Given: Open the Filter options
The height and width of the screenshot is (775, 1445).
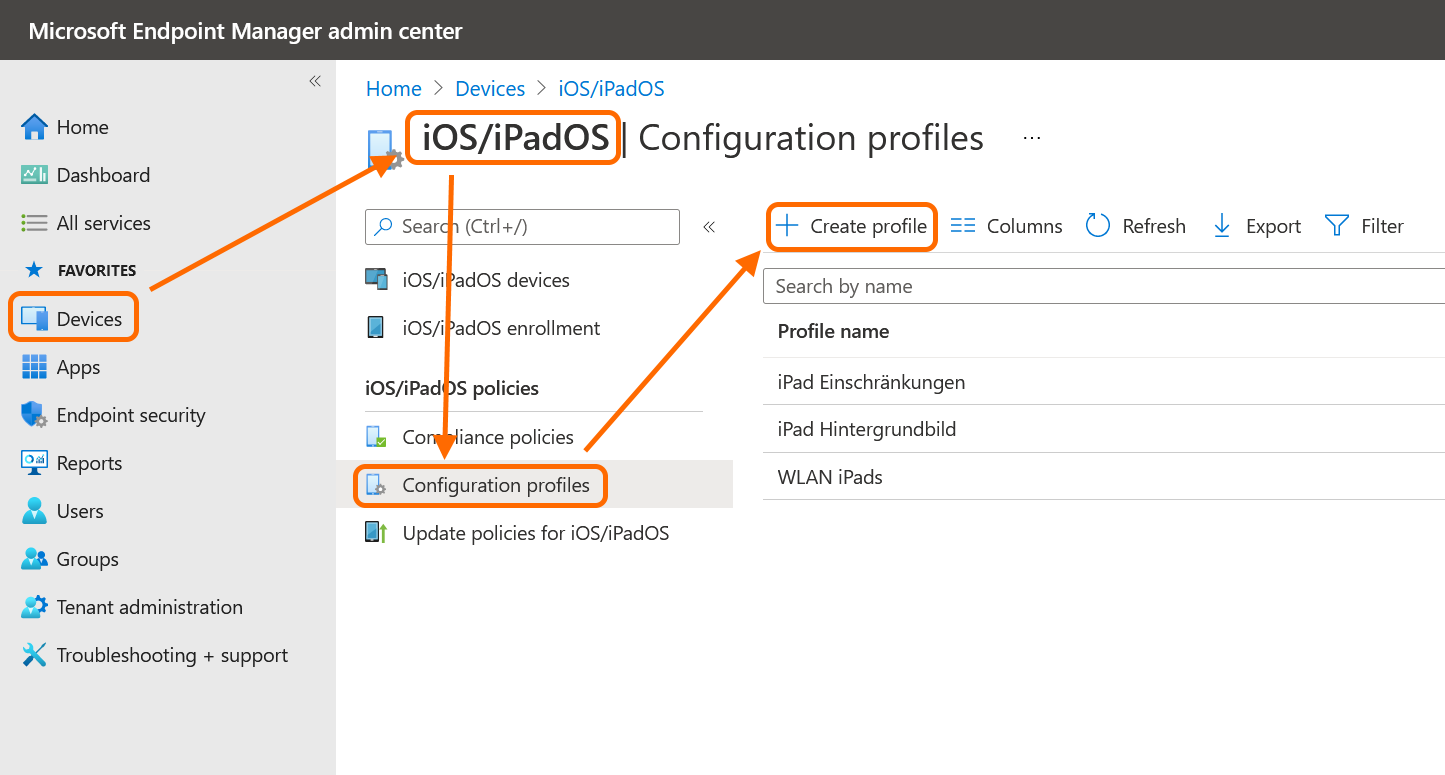Looking at the screenshot, I should [x=1364, y=226].
